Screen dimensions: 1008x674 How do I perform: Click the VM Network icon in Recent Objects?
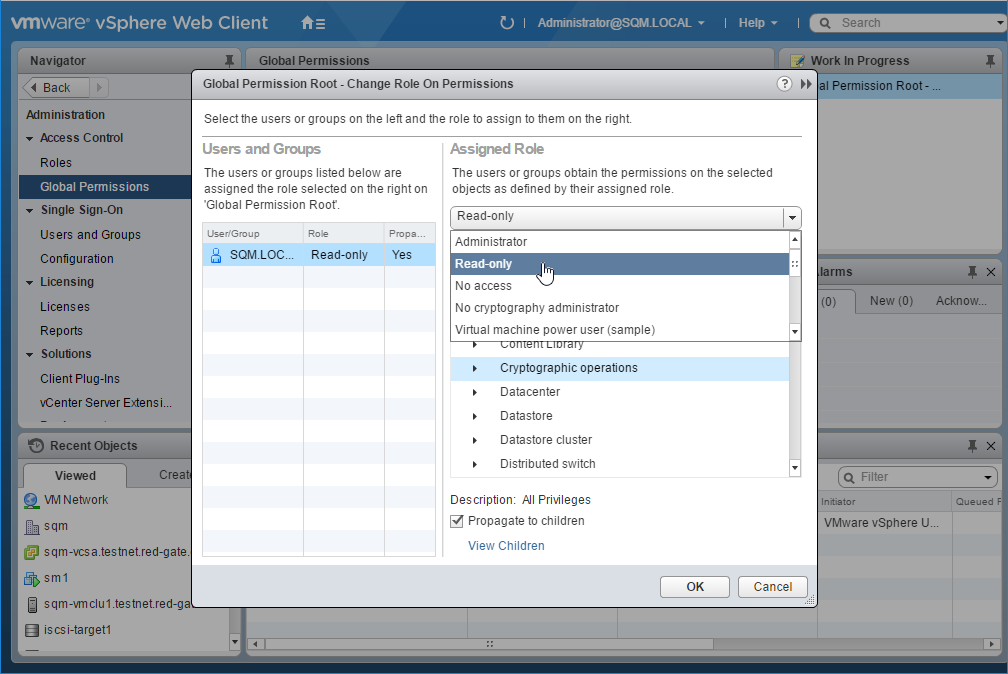tap(32, 500)
